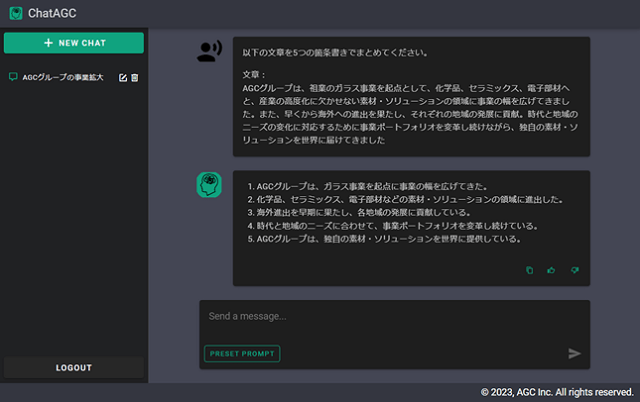Click the chat bubble icon beside AGCグループの事業拡大
Viewport: 640px width, 402px height.
(x=12, y=77)
